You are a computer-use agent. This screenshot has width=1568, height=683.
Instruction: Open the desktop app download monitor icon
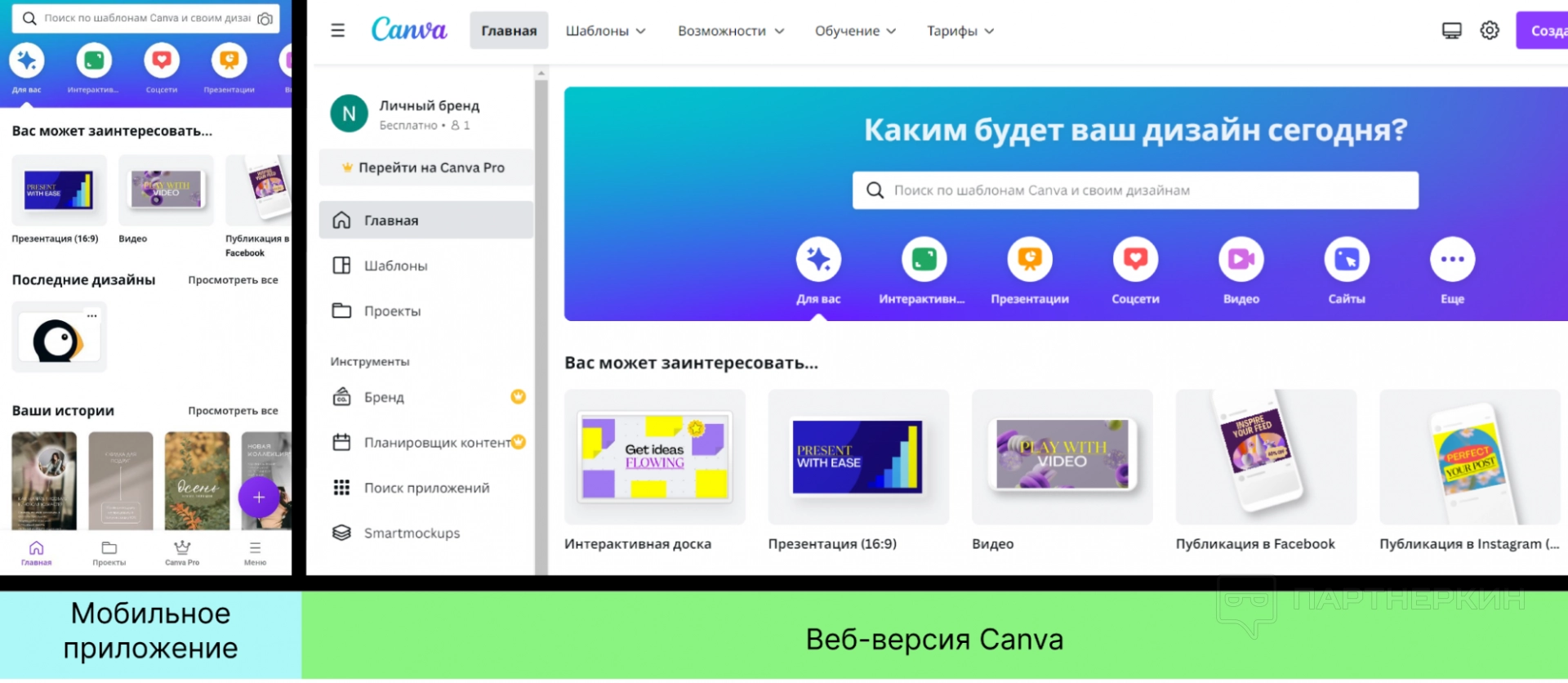[x=1451, y=31]
